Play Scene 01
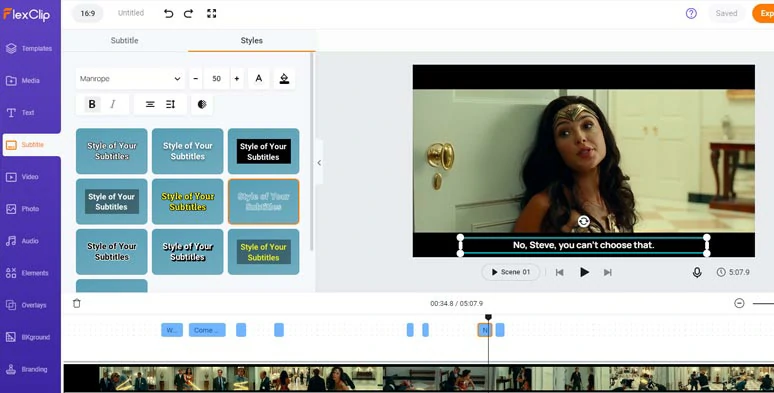 click(510, 272)
